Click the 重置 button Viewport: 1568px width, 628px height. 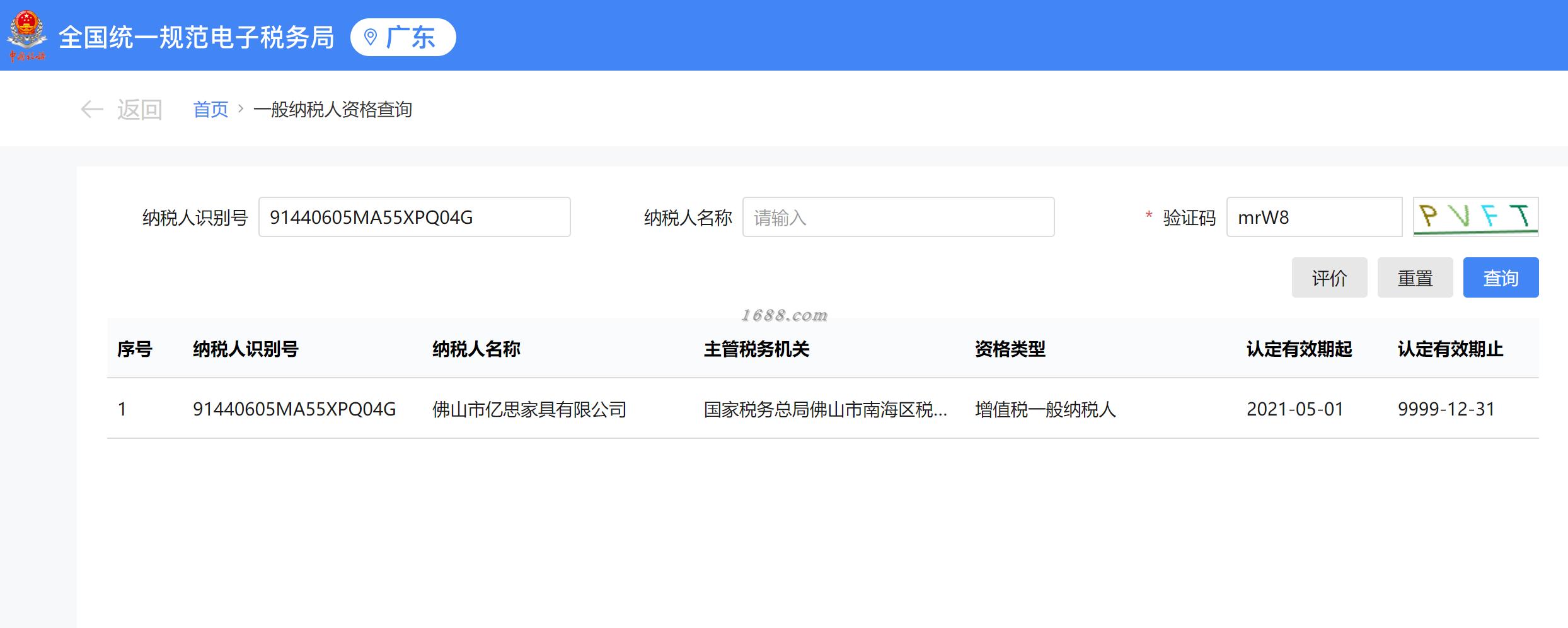1415,277
